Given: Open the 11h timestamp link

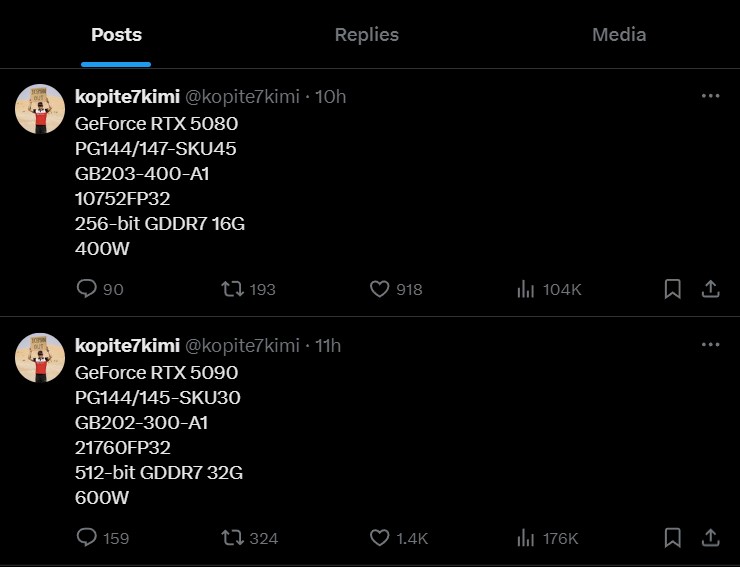Looking at the screenshot, I should click(x=328, y=346).
